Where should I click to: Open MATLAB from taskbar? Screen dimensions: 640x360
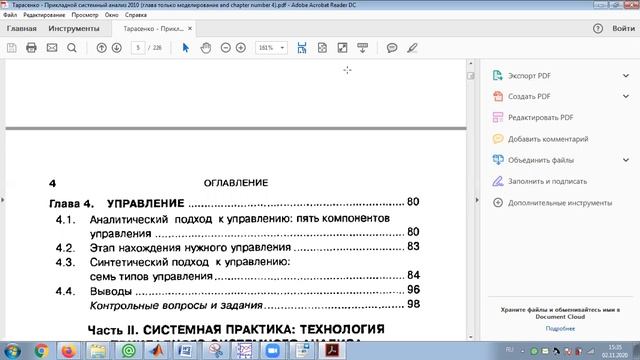coord(157,351)
